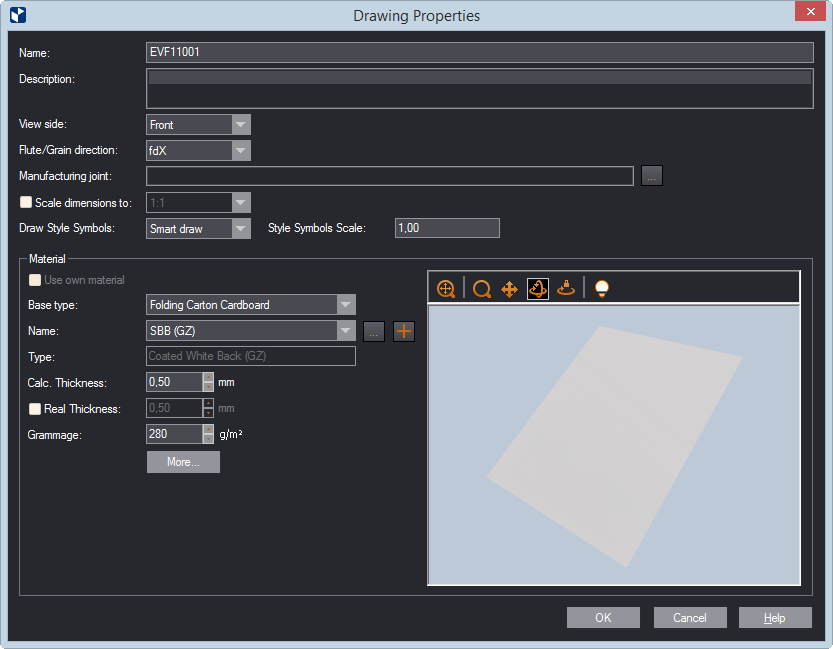
Task: Click the Cancel button
Action: (x=690, y=618)
